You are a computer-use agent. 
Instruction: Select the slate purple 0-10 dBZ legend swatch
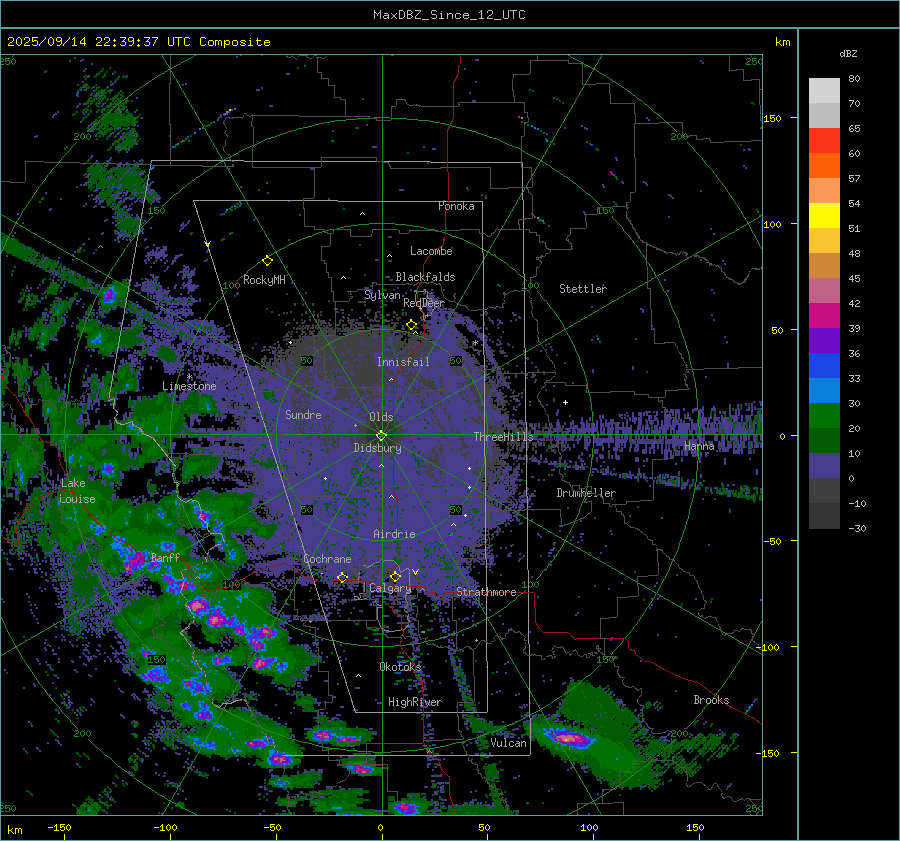[824, 465]
